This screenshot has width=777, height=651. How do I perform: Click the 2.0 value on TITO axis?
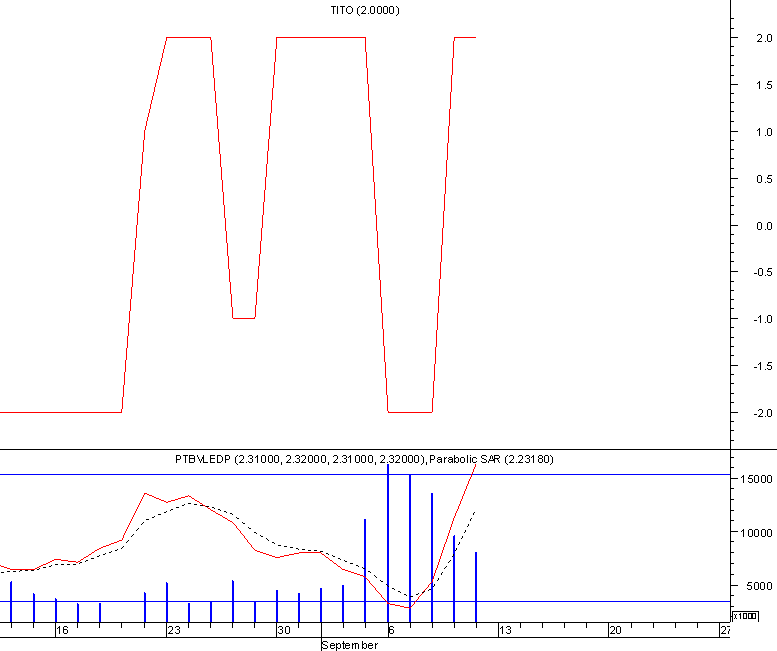[764, 38]
